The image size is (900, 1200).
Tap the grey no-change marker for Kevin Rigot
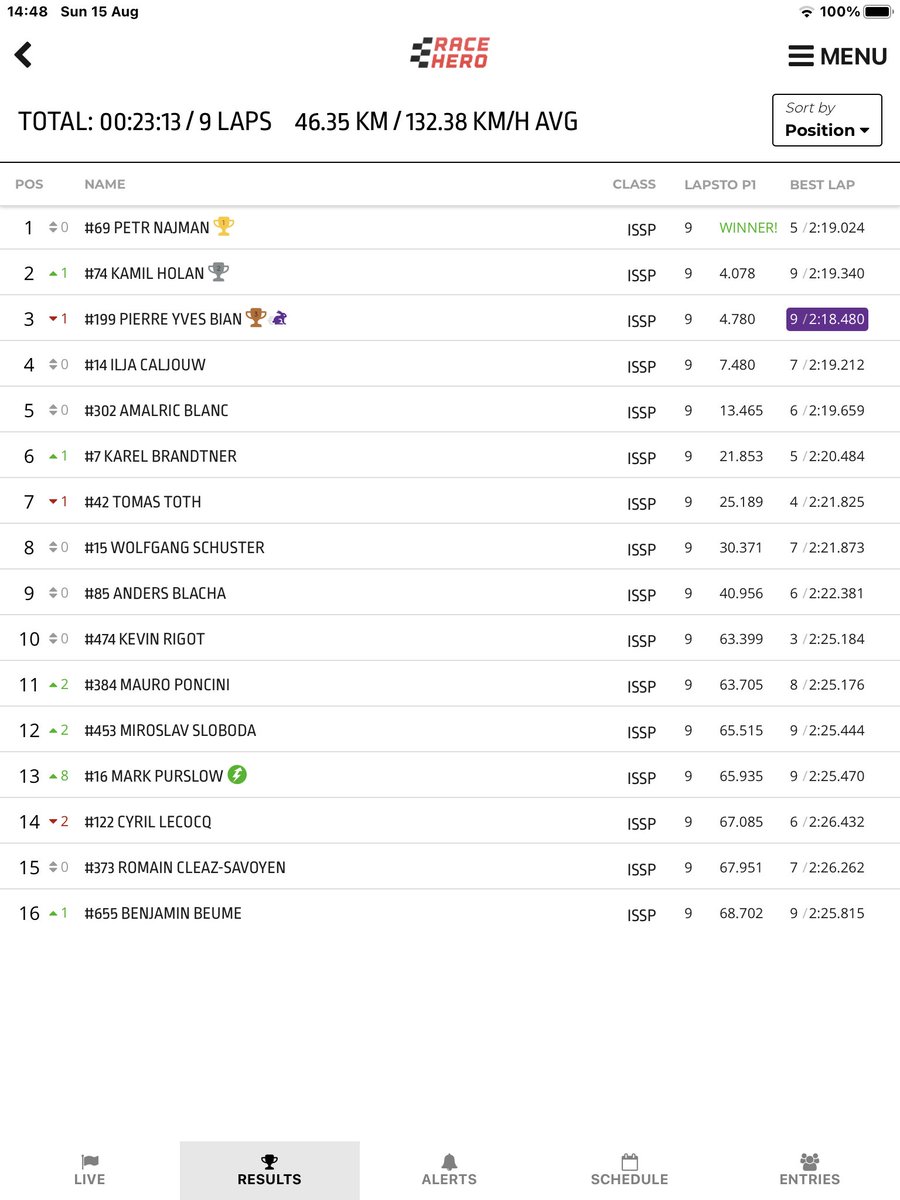click(59, 639)
